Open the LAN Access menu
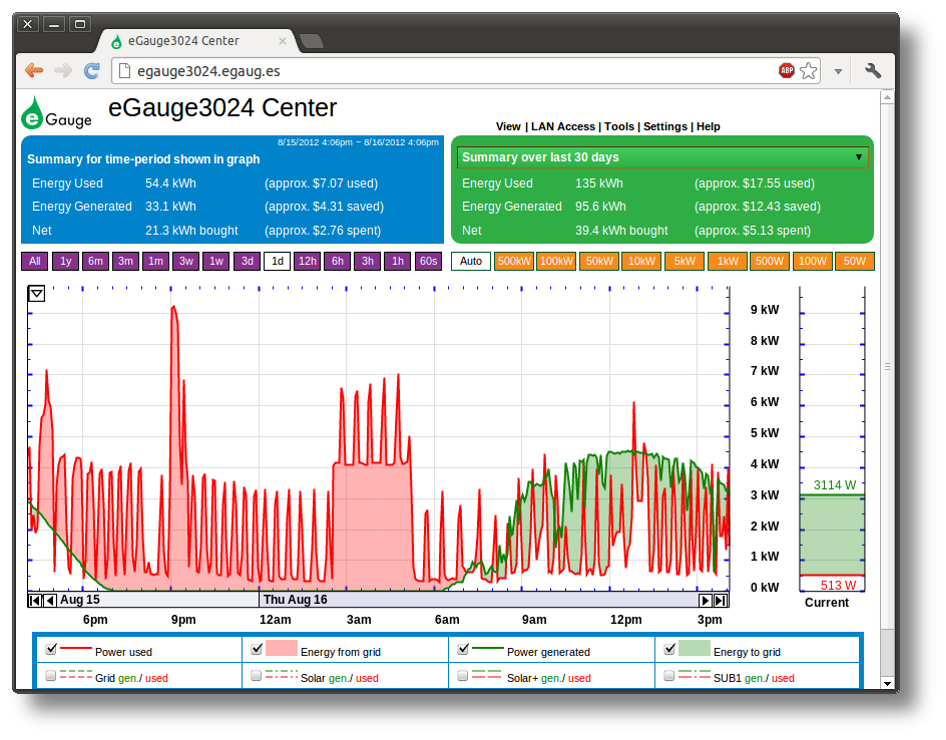946x740 pixels. pyautogui.click(x=563, y=127)
